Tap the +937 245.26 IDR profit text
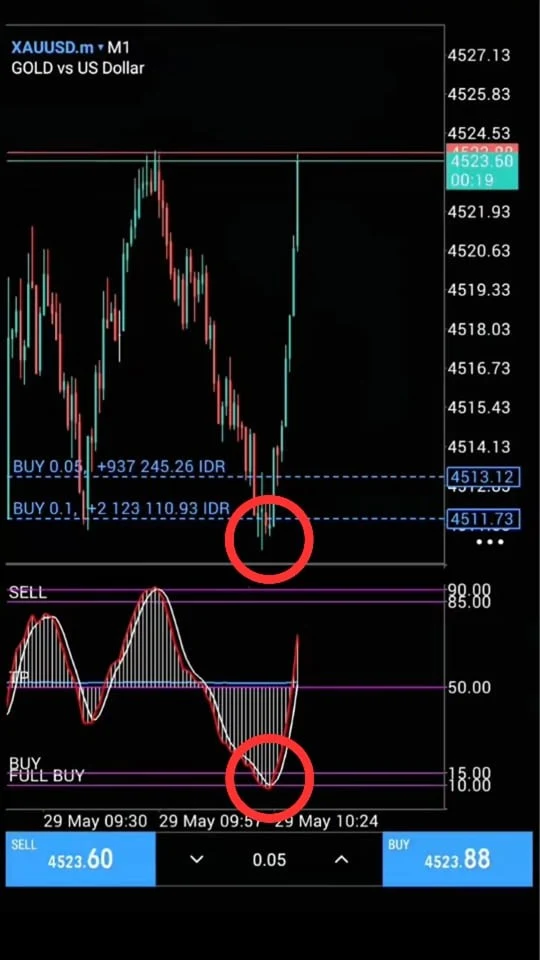Image resolution: width=540 pixels, height=960 pixels. (x=161, y=467)
